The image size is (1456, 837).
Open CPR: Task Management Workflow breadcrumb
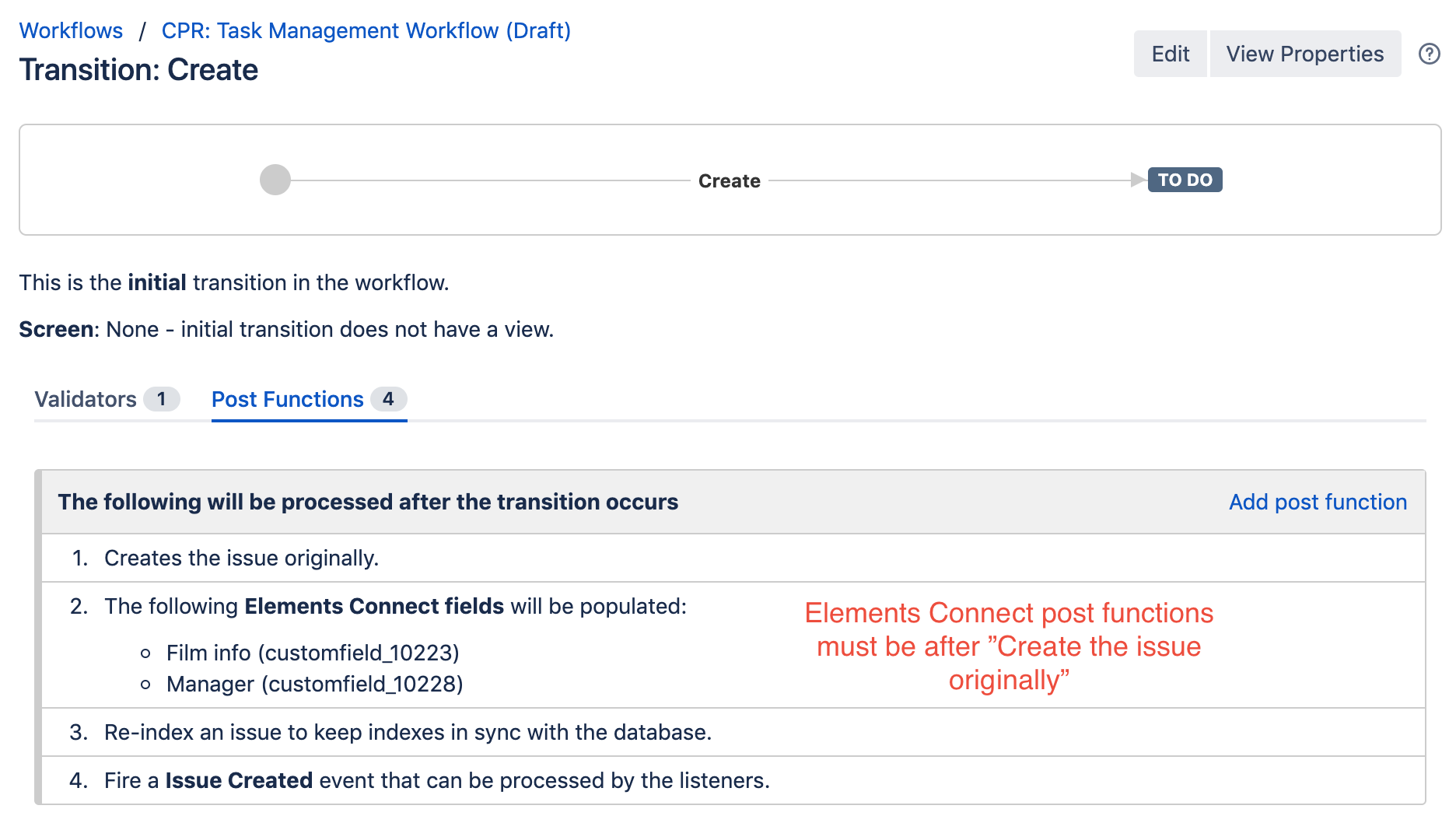tap(366, 30)
